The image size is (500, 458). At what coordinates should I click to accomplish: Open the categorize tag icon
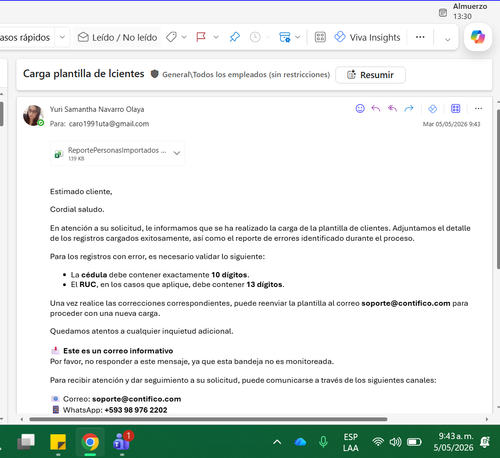(171, 37)
